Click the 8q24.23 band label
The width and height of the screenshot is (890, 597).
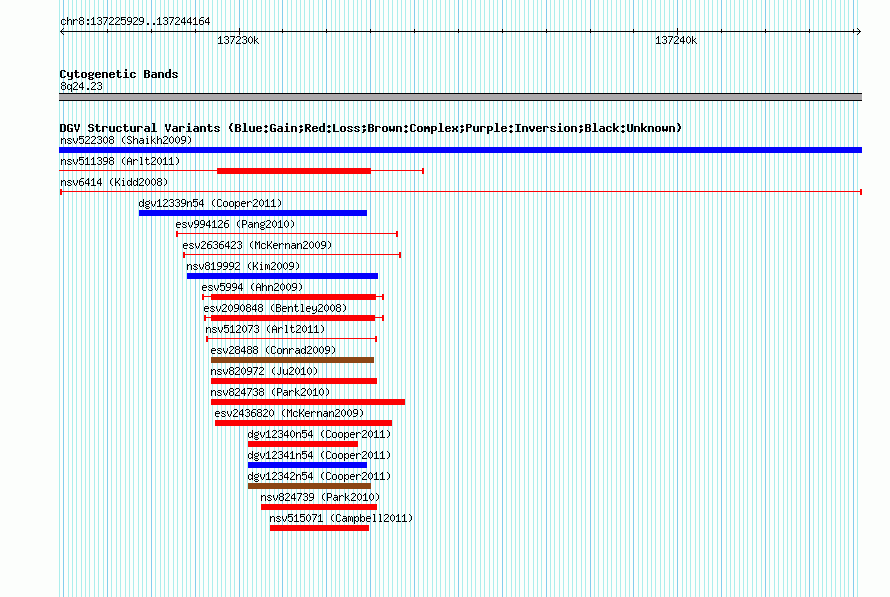tap(81, 86)
